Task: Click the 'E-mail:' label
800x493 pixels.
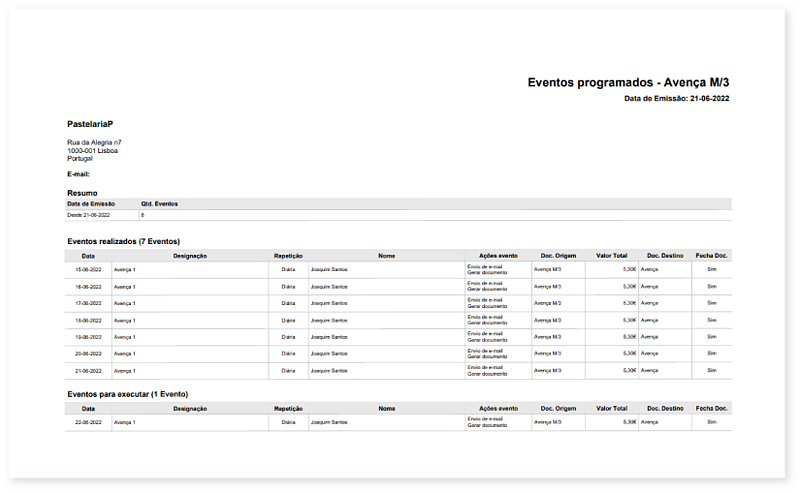Action: pyautogui.click(x=79, y=174)
